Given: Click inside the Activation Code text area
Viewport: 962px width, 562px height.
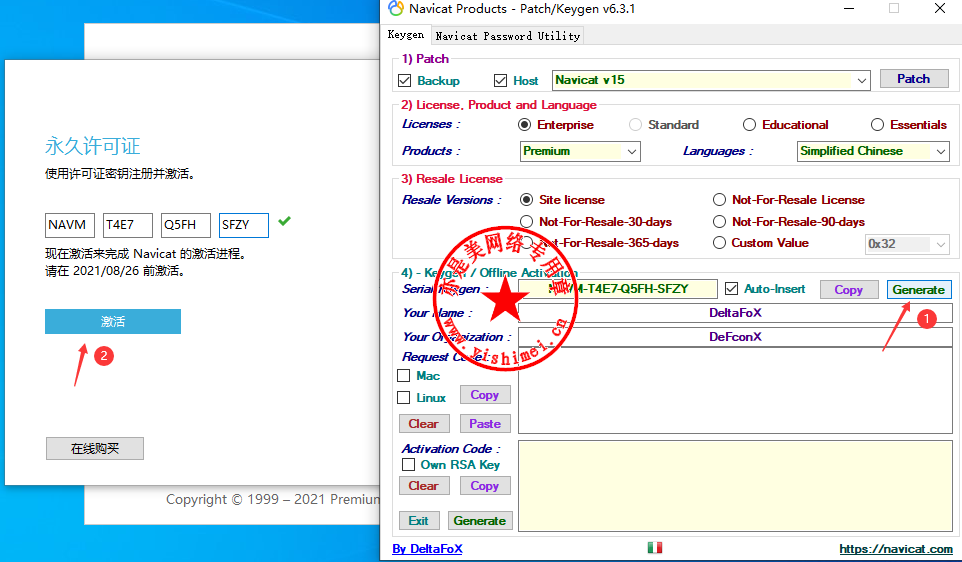Looking at the screenshot, I should tap(735, 485).
